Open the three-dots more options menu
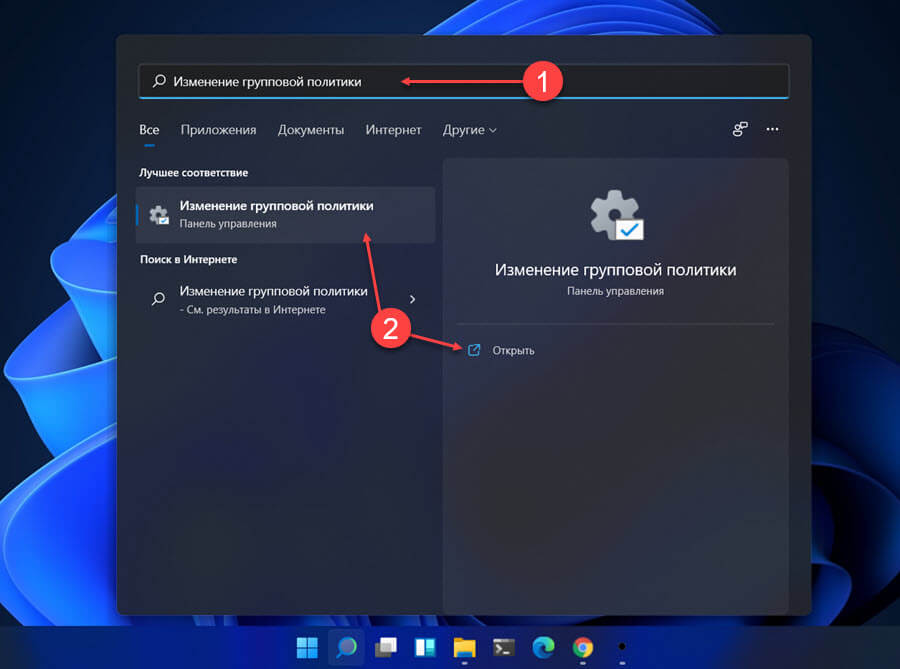 [773, 129]
